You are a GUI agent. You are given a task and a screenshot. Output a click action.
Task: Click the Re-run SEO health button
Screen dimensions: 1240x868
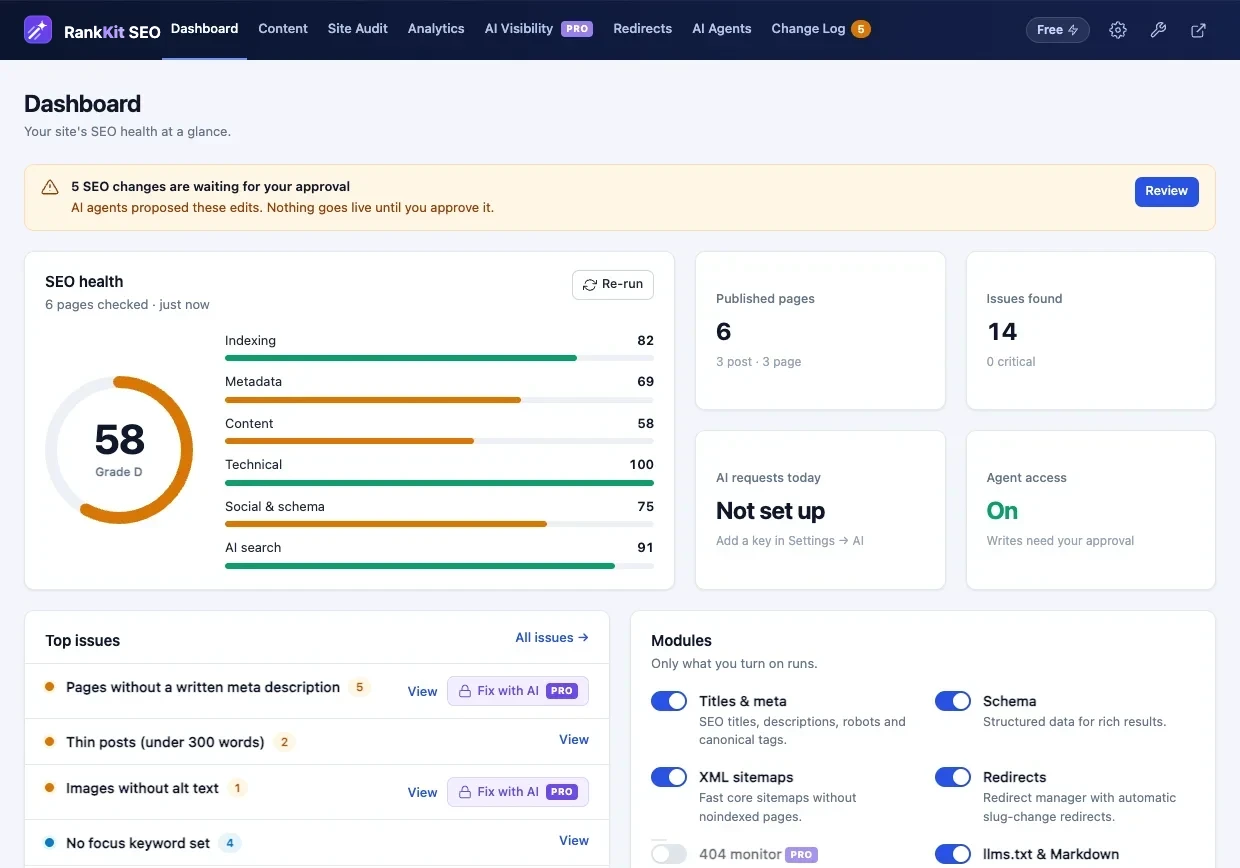pyautogui.click(x=613, y=285)
